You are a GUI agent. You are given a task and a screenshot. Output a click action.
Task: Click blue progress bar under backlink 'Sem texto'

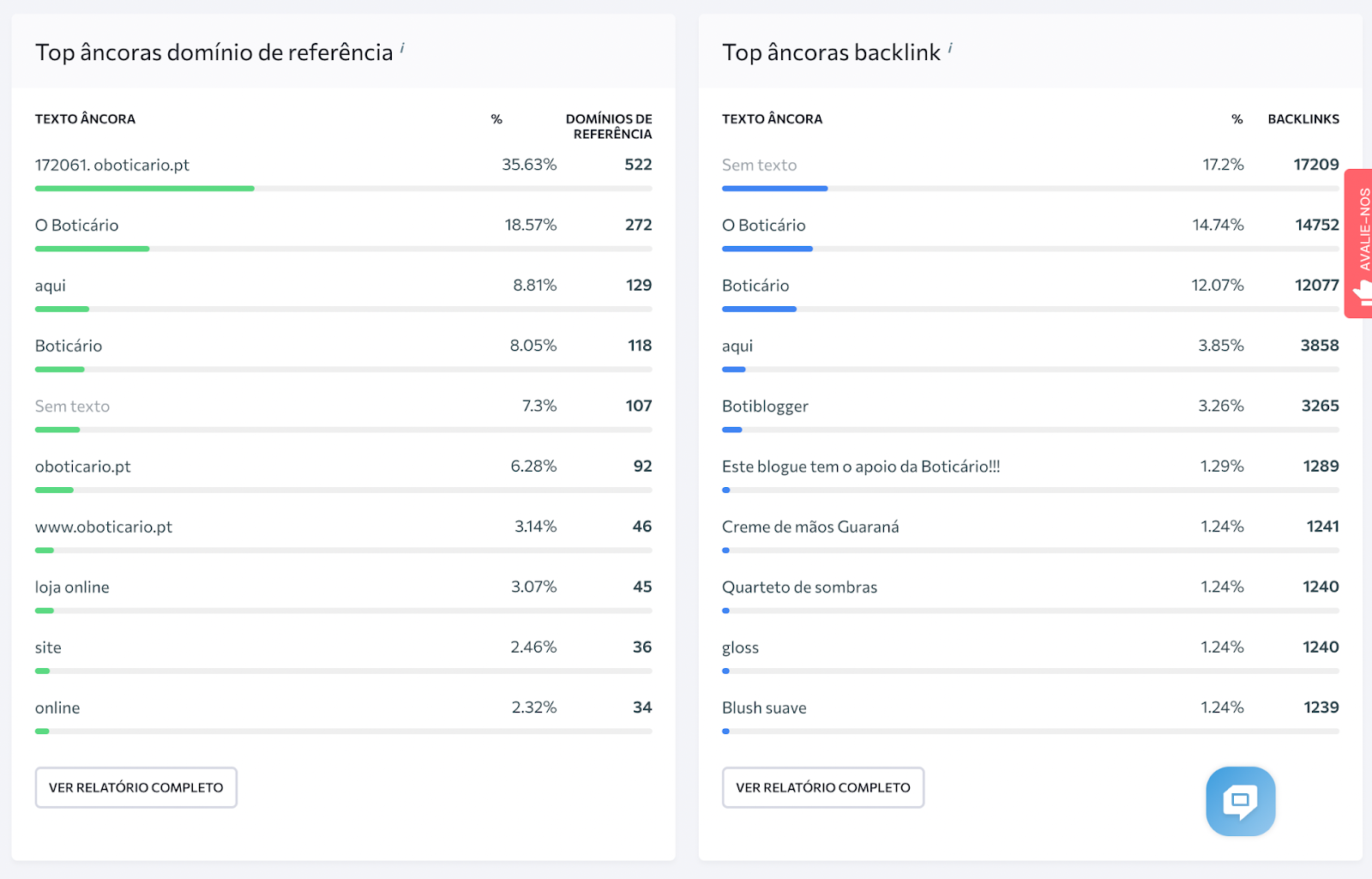click(775, 189)
